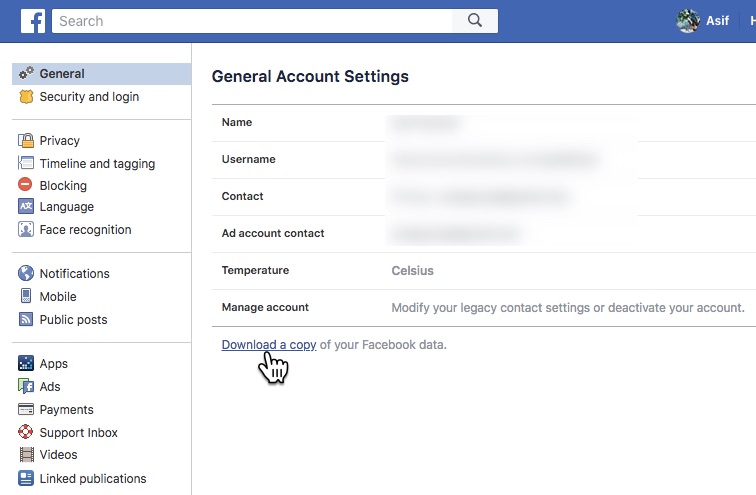Screen dimensions: 756x495
Task: Open Payments settings
Action: coord(67,410)
